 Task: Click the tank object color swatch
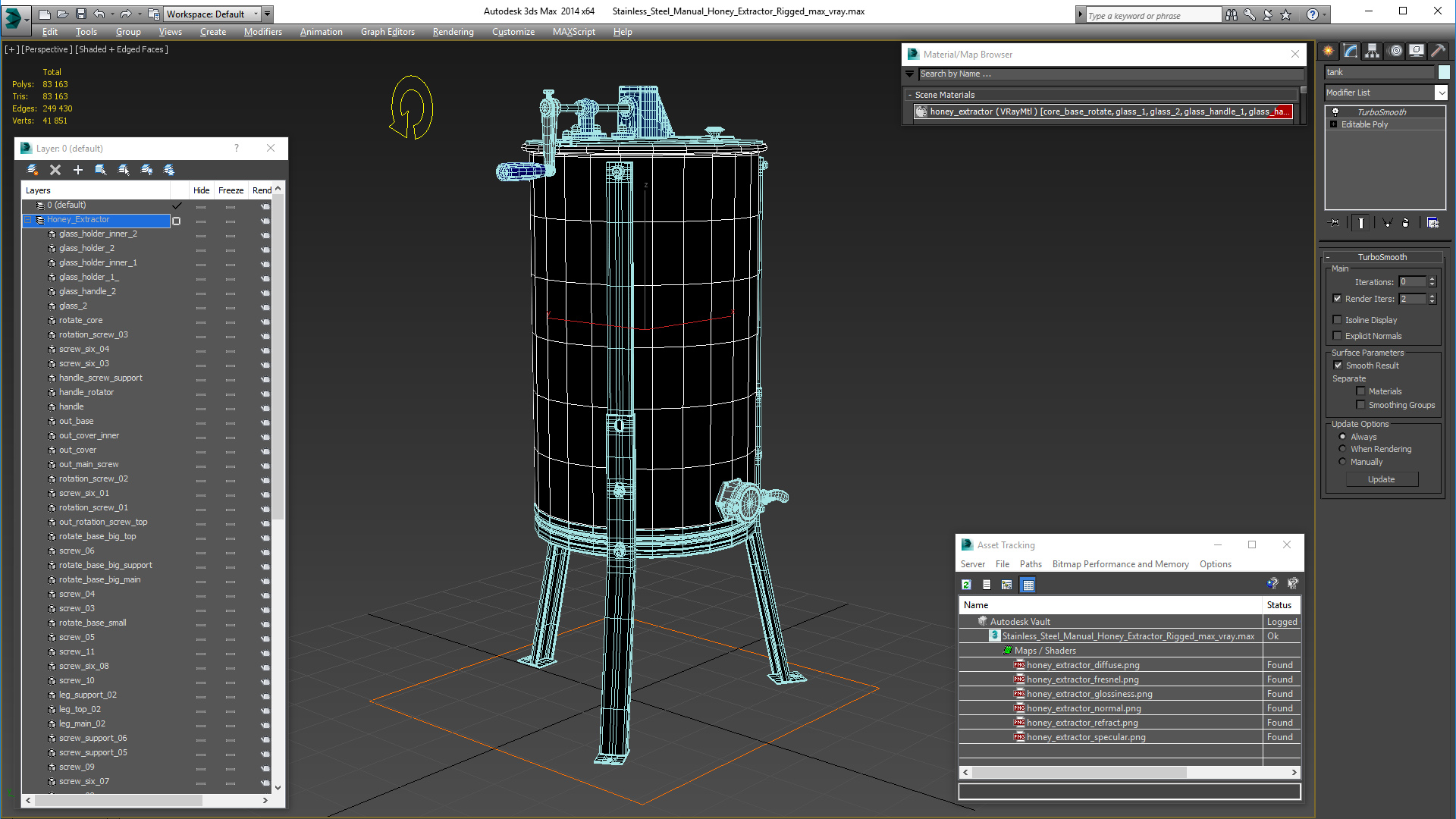tap(1443, 72)
